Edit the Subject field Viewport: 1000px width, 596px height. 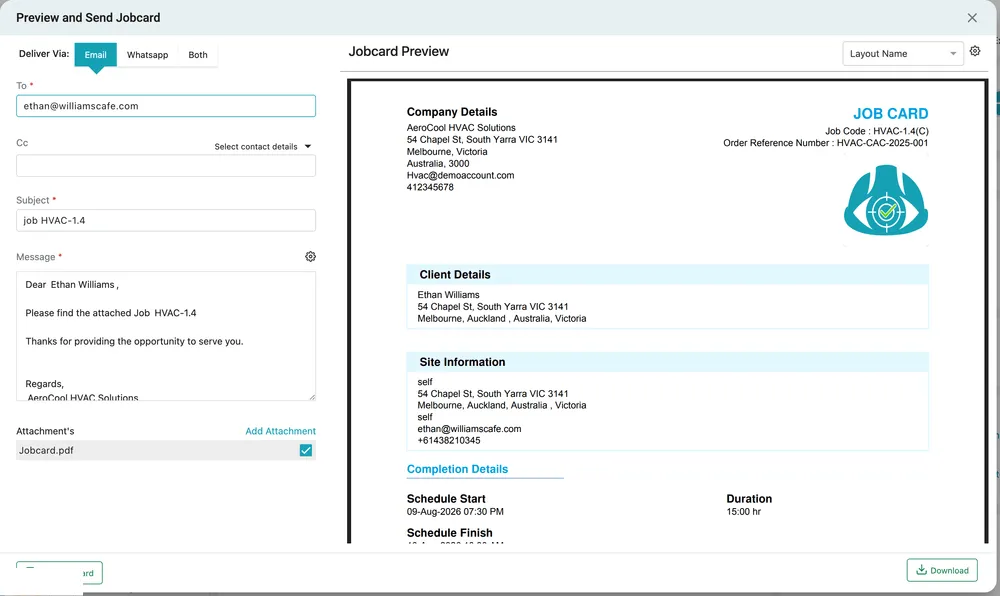(x=166, y=221)
